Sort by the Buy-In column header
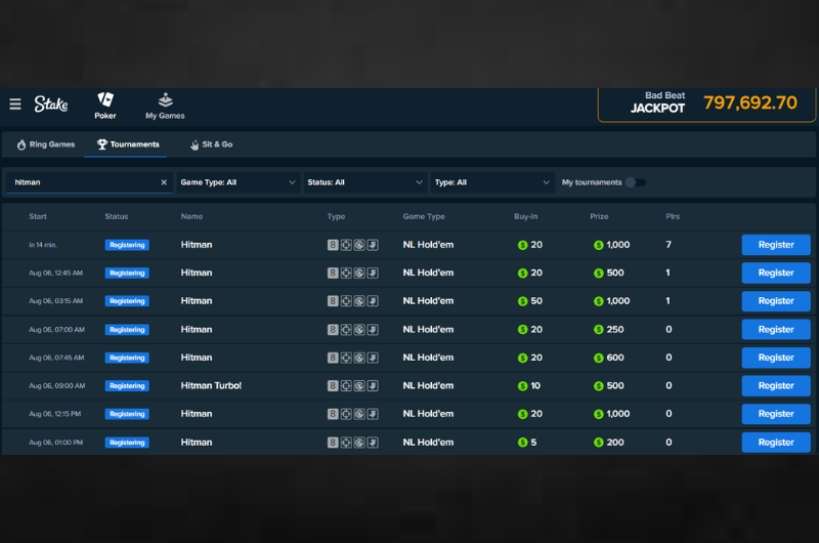Image resolution: width=819 pixels, height=543 pixels. [x=525, y=216]
